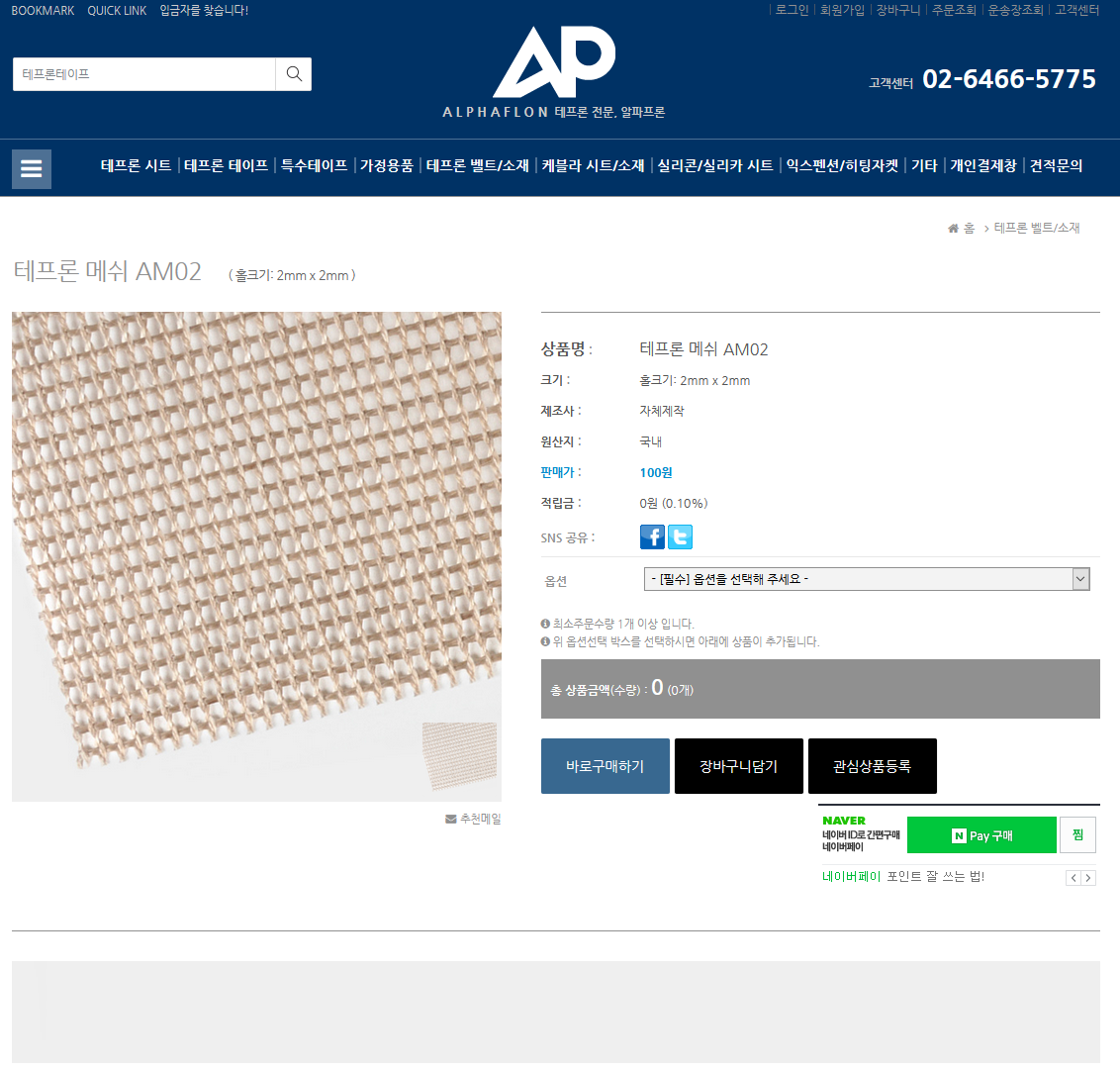Go to home via breadcrumb icon
Screen dimensions: 1120x1069
(x=954, y=229)
